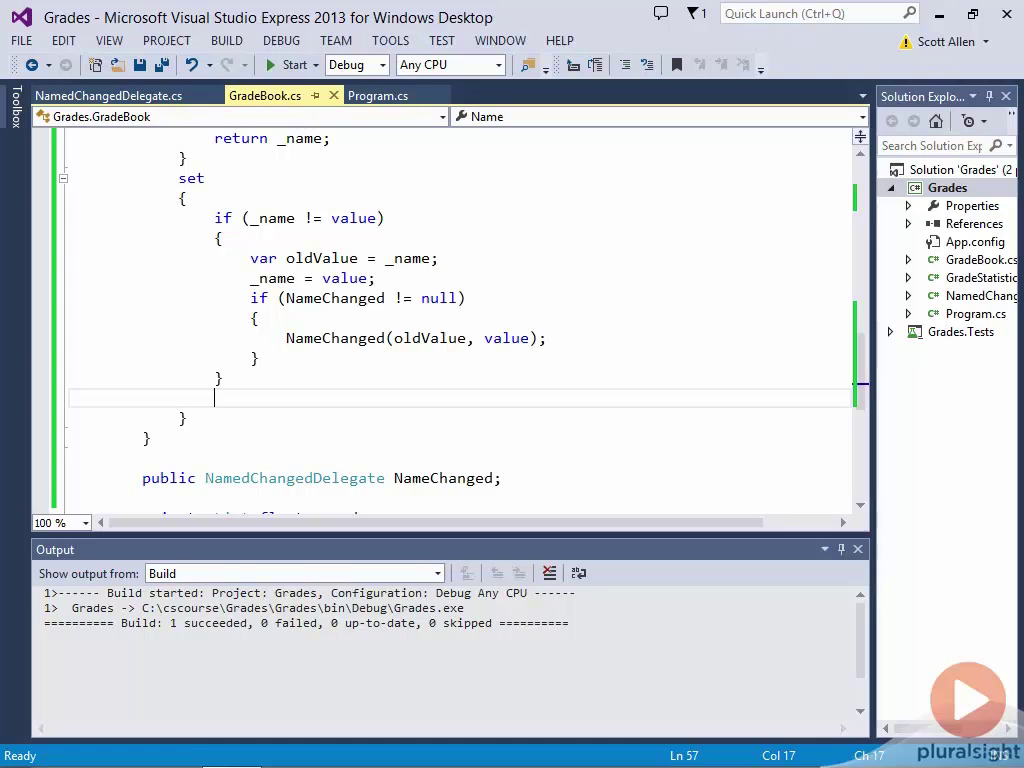This screenshot has height=768, width=1024.
Task: Toggle auto hide pin on Output pane
Action: (x=841, y=549)
